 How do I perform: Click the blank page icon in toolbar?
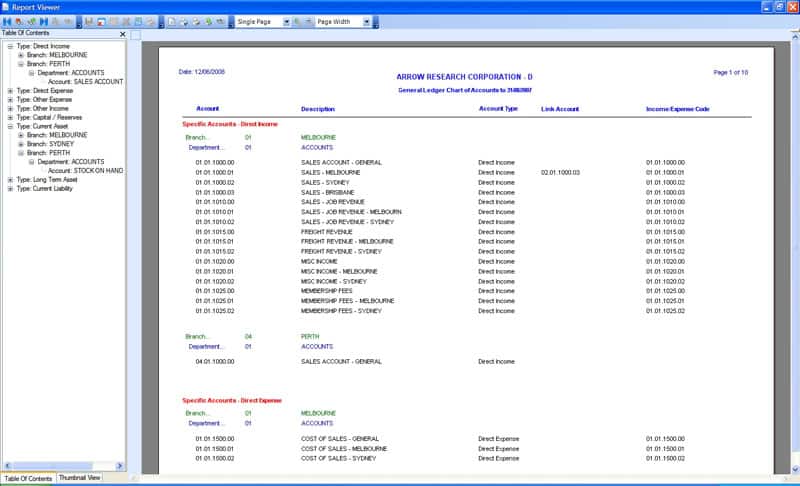point(172,22)
